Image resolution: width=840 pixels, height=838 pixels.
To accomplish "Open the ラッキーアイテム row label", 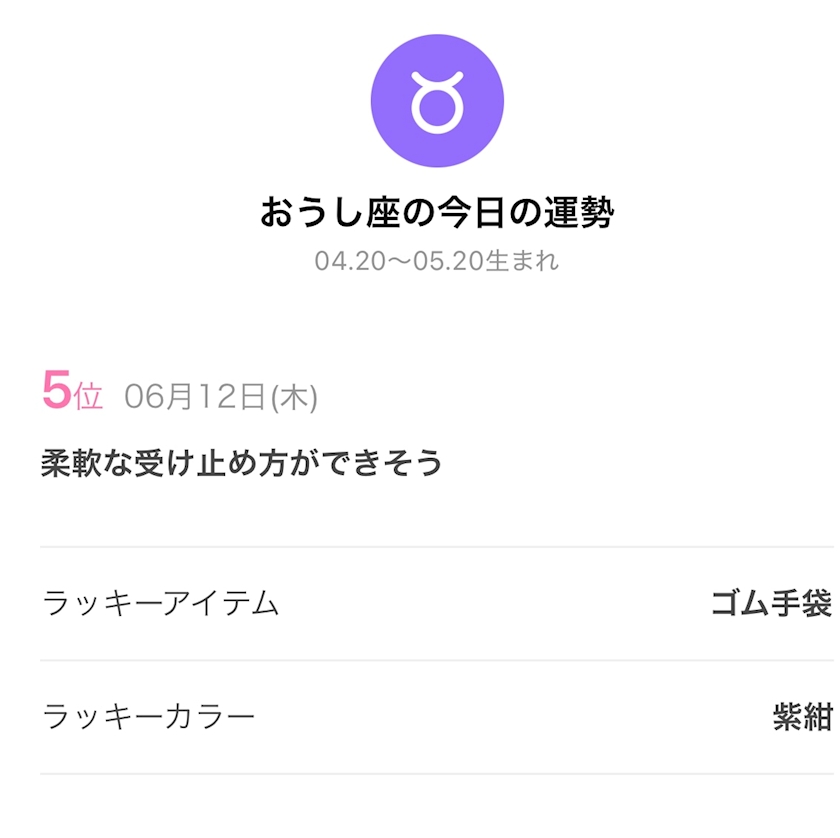I will (161, 603).
